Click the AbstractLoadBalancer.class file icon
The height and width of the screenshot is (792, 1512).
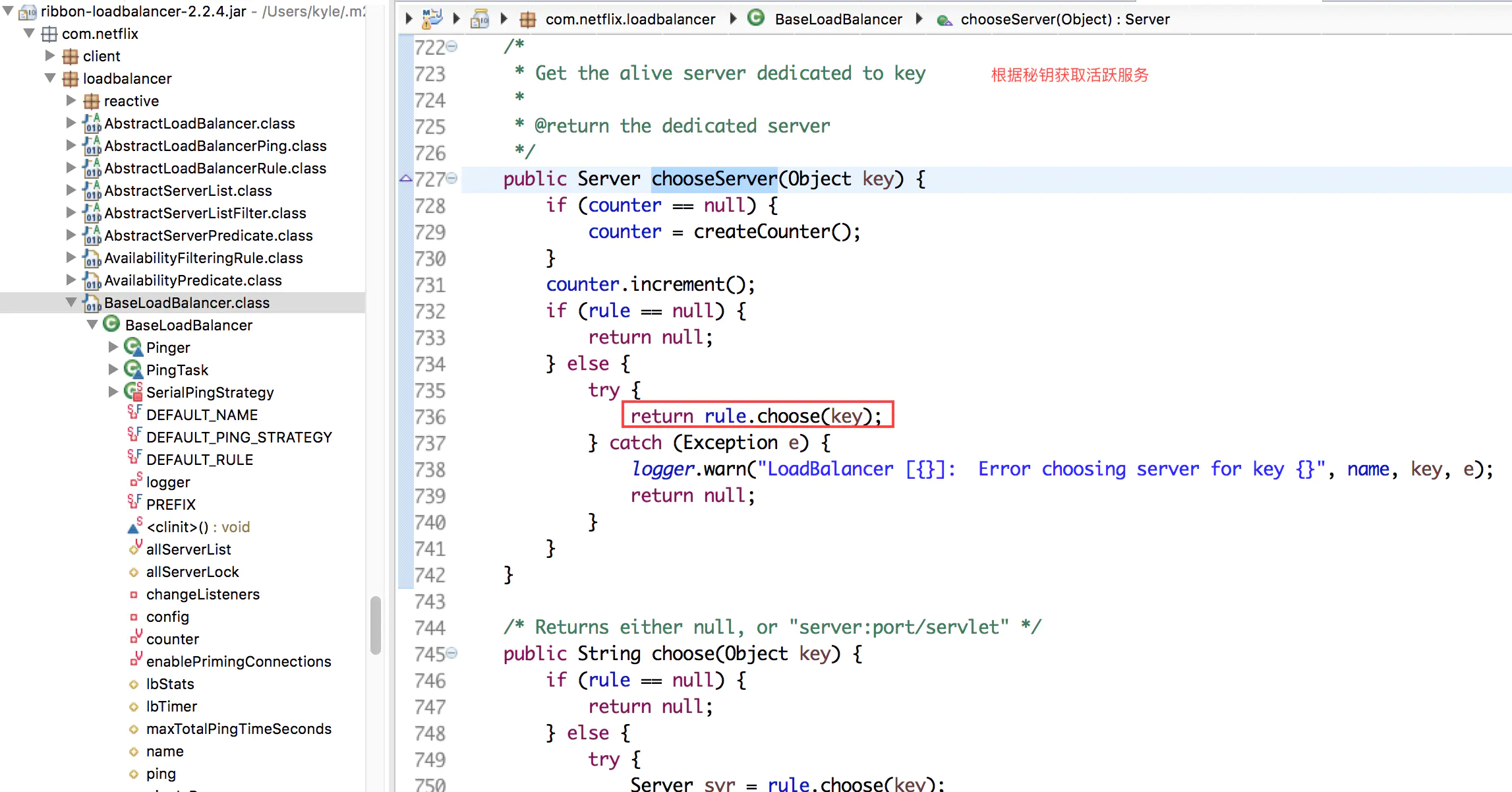(x=92, y=123)
